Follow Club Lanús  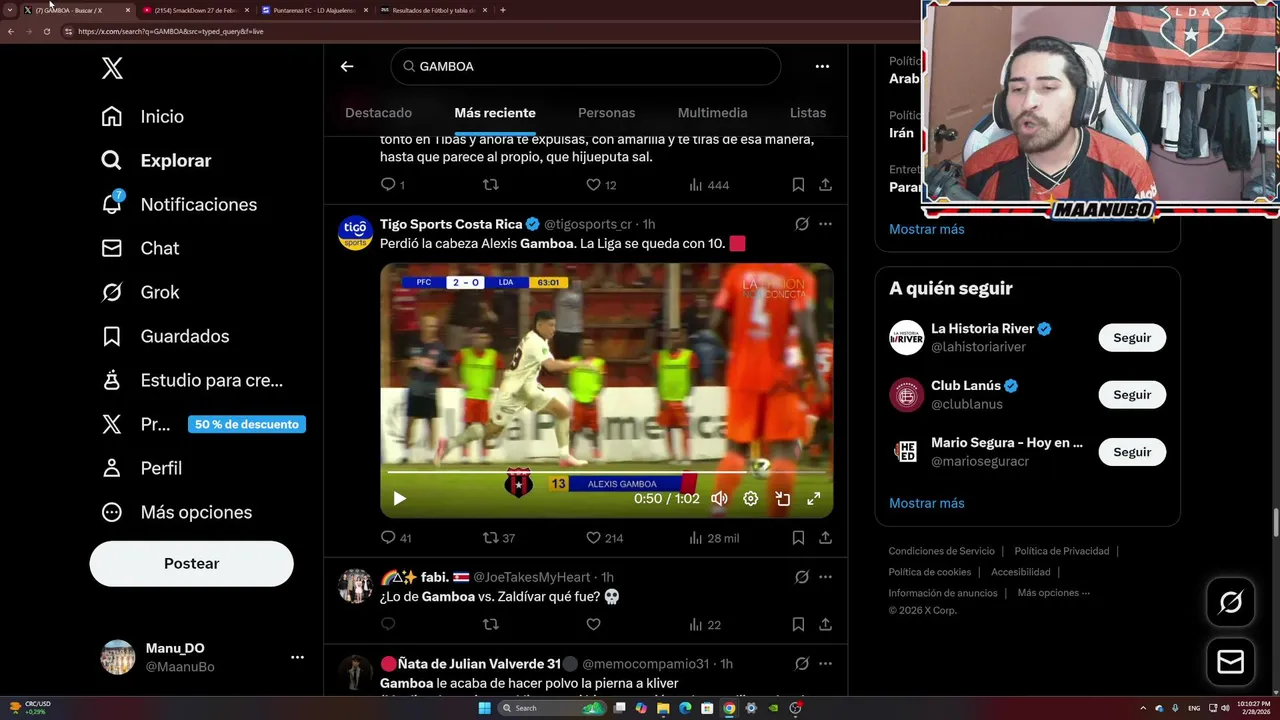[x=1132, y=395]
